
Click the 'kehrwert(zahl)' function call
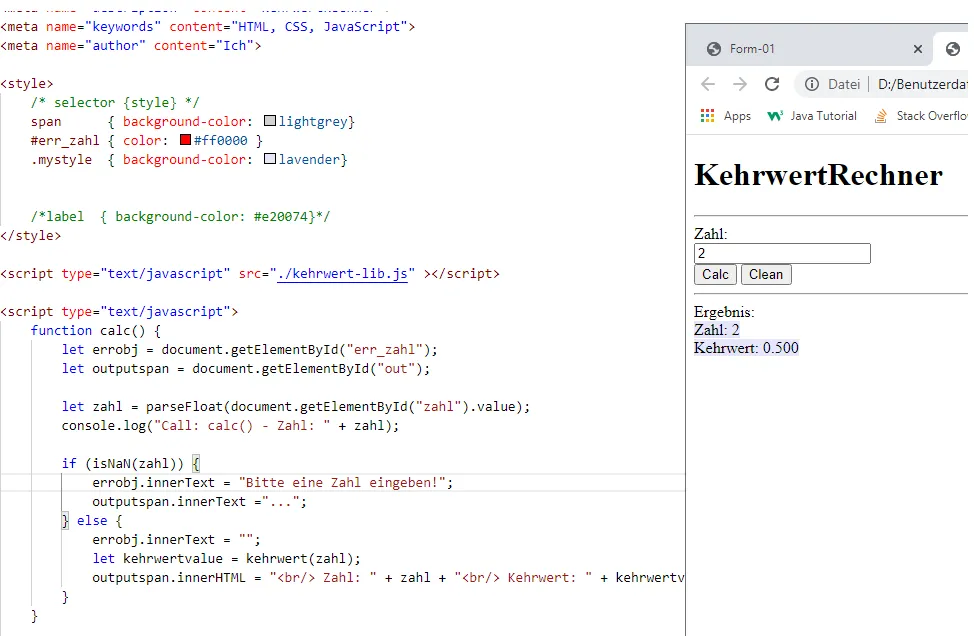(299, 558)
